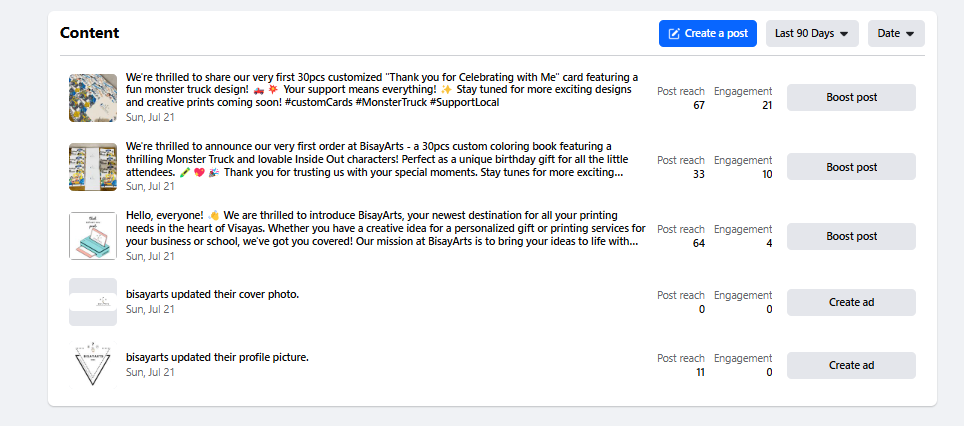The height and width of the screenshot is (426, 964).
Task: Select "bisayarts updated their profile picture" entry
Action: [217, 357]
